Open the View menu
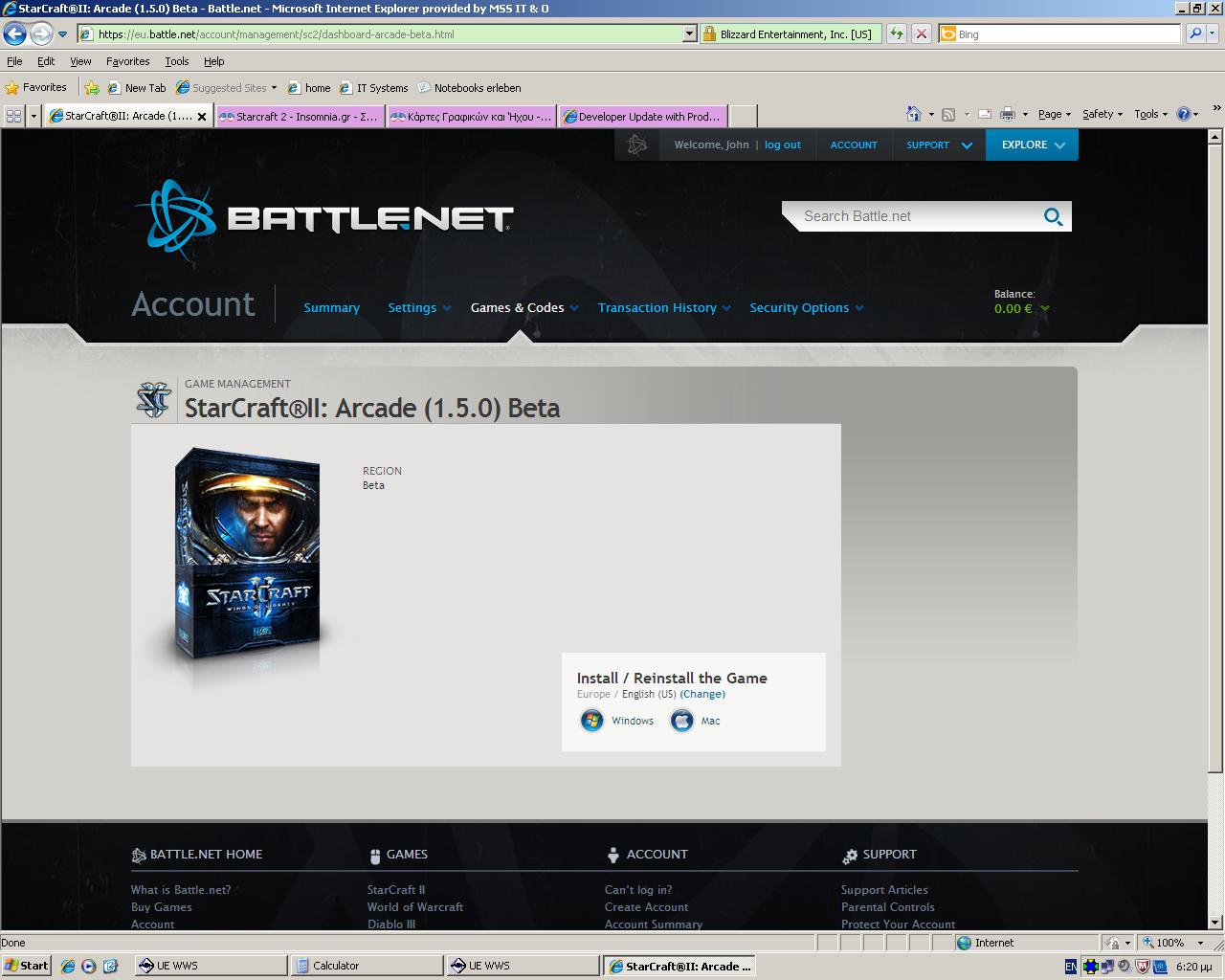This screenshot has width=1225, height=980. point(80,61)
